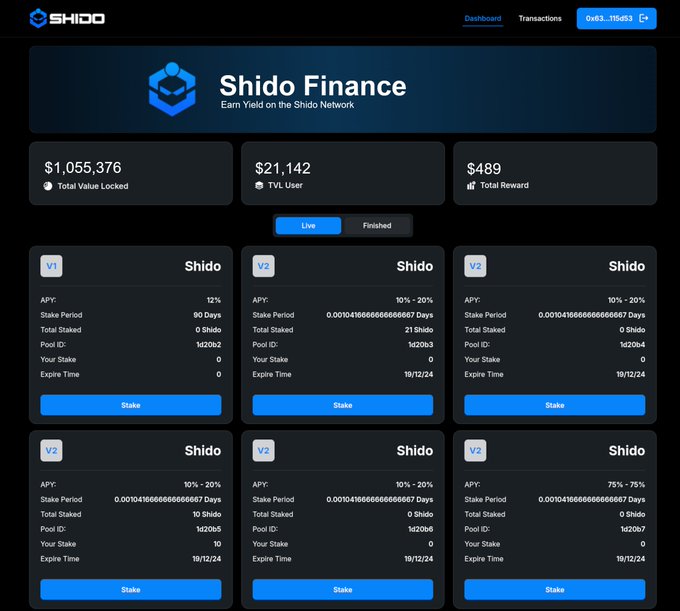Click the chart icon next to Total Reward

coord(471,186)
